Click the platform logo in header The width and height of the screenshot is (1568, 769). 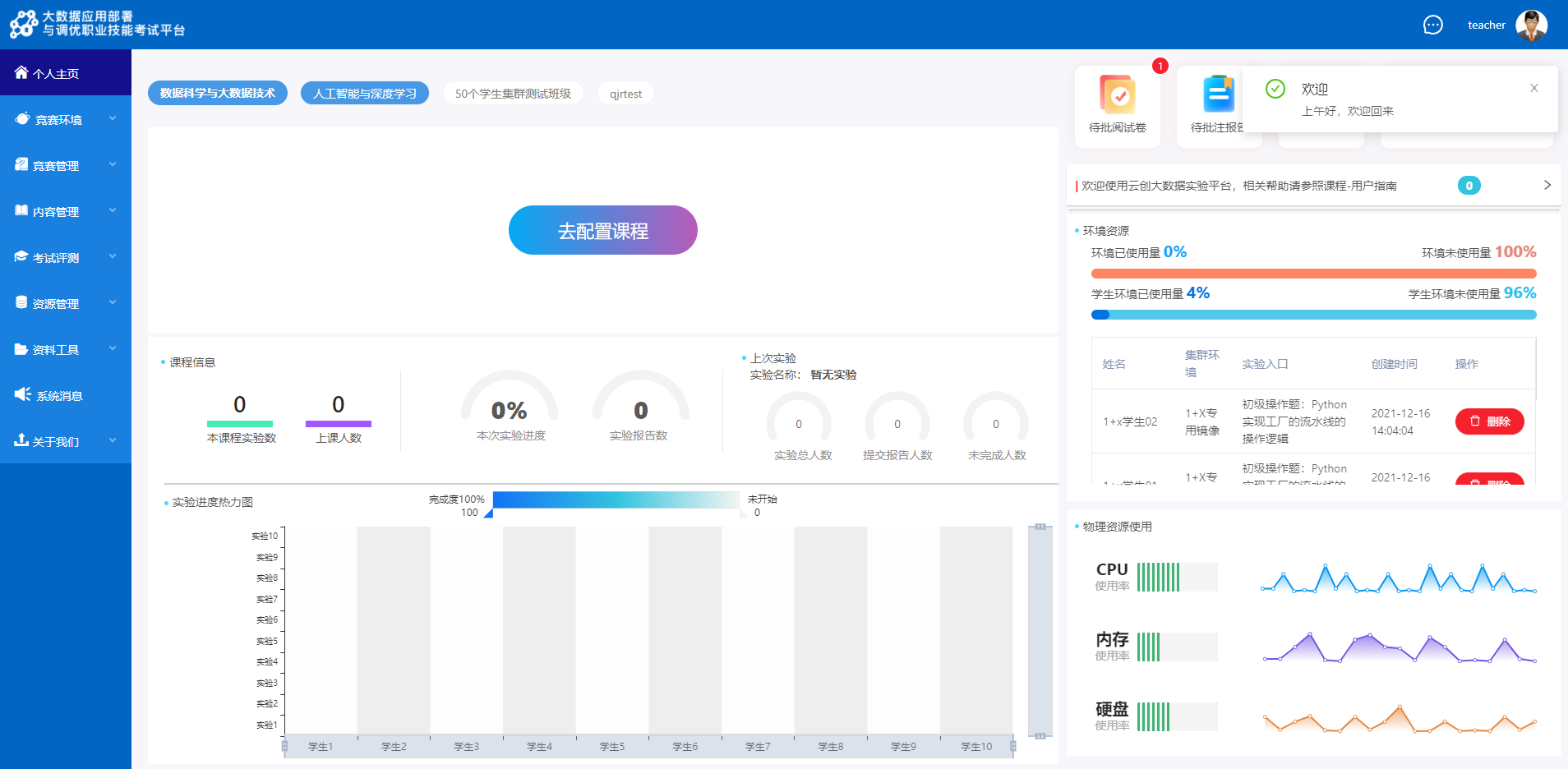tap(23, 25)
